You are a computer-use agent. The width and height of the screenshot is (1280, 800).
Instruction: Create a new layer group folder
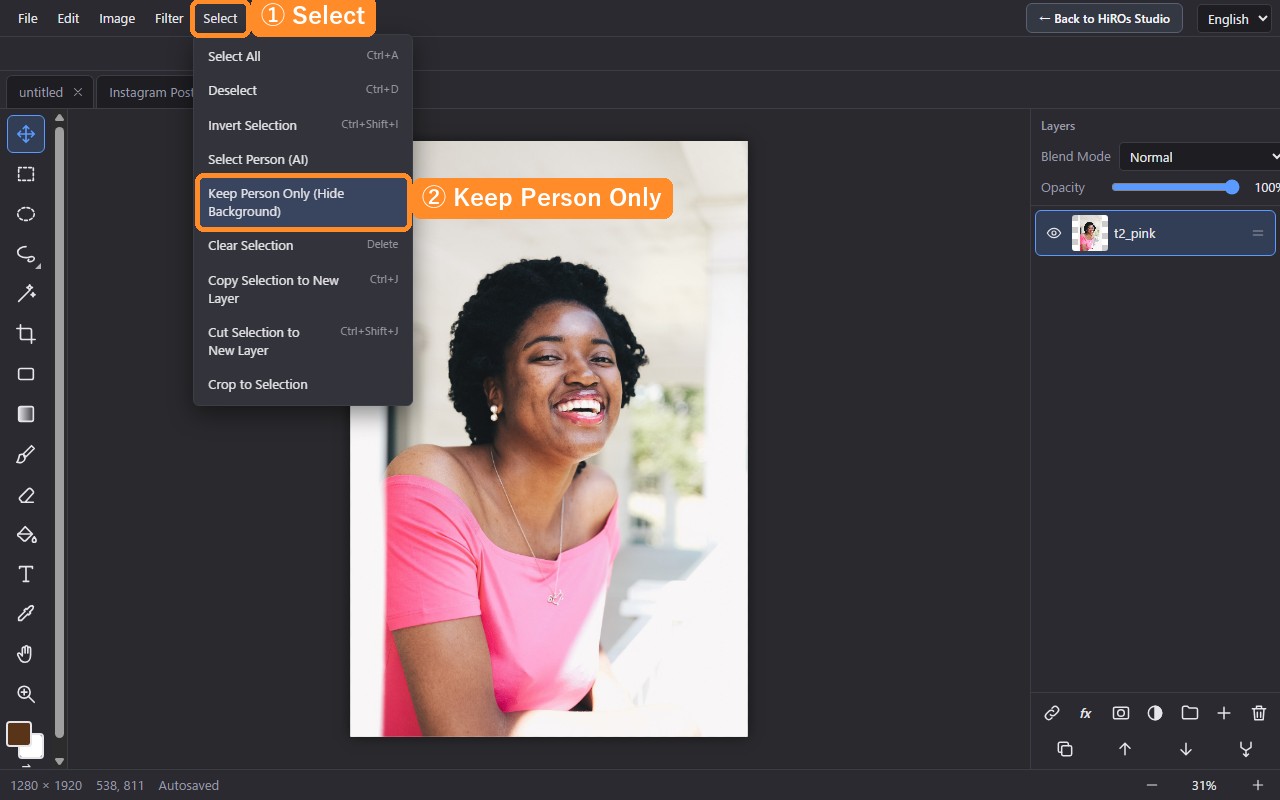click(x=1190, y=713)
